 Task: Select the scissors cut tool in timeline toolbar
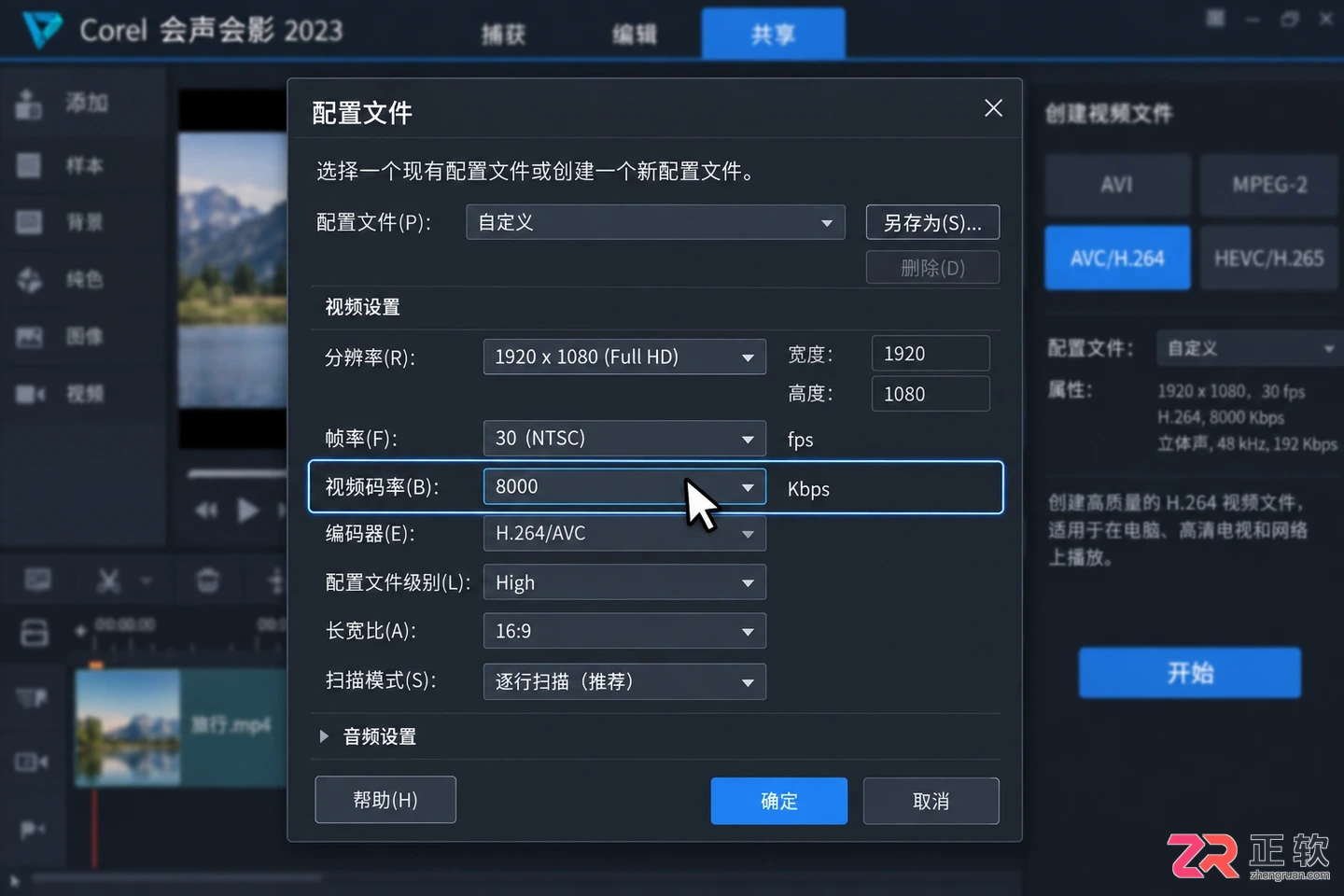(x=108, y=581)
